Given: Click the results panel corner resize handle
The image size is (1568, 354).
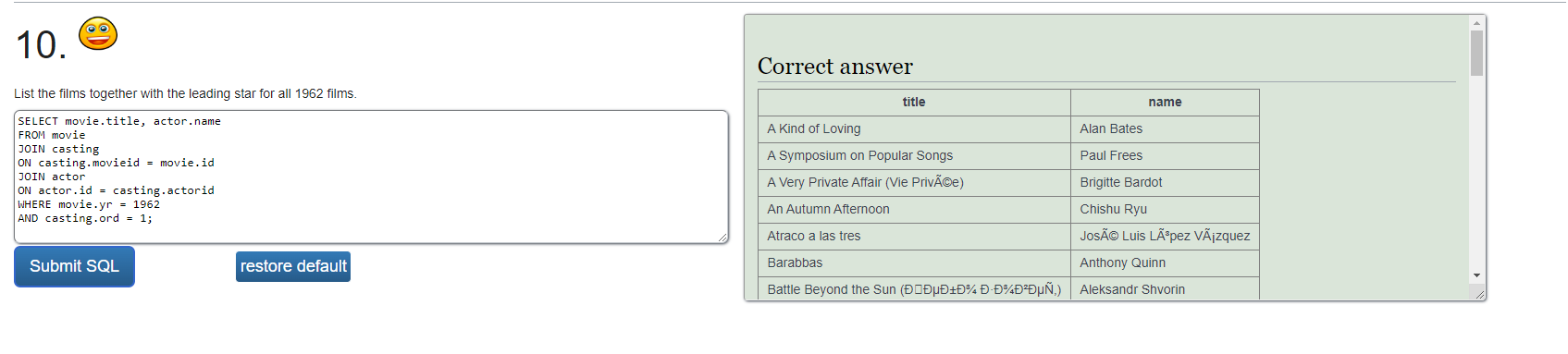Looking at the screenshot, I should pyautogui.click(x=1479, y=294).
